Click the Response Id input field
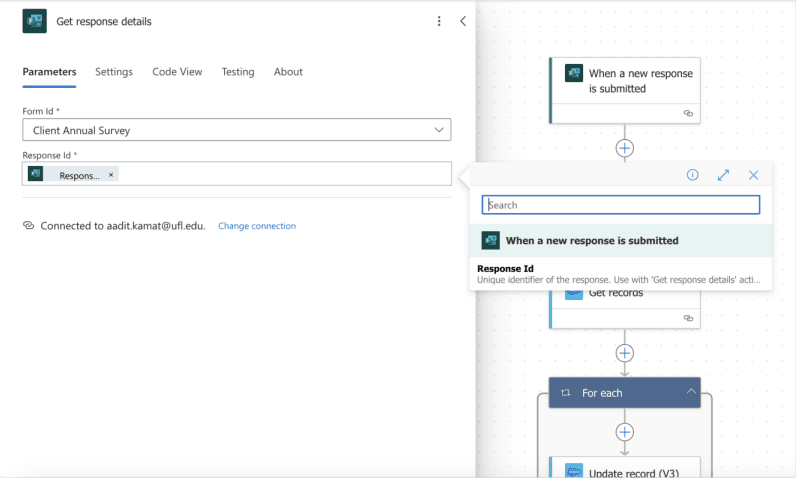This screenshot has width=798, height=478. [x=280, y=175]
